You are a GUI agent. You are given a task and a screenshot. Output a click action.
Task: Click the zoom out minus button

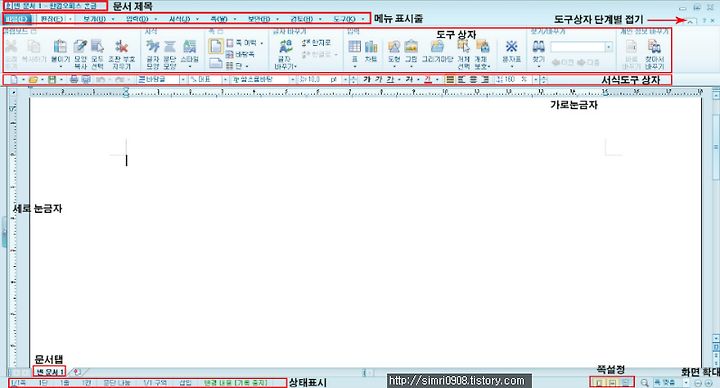(698, 382)
